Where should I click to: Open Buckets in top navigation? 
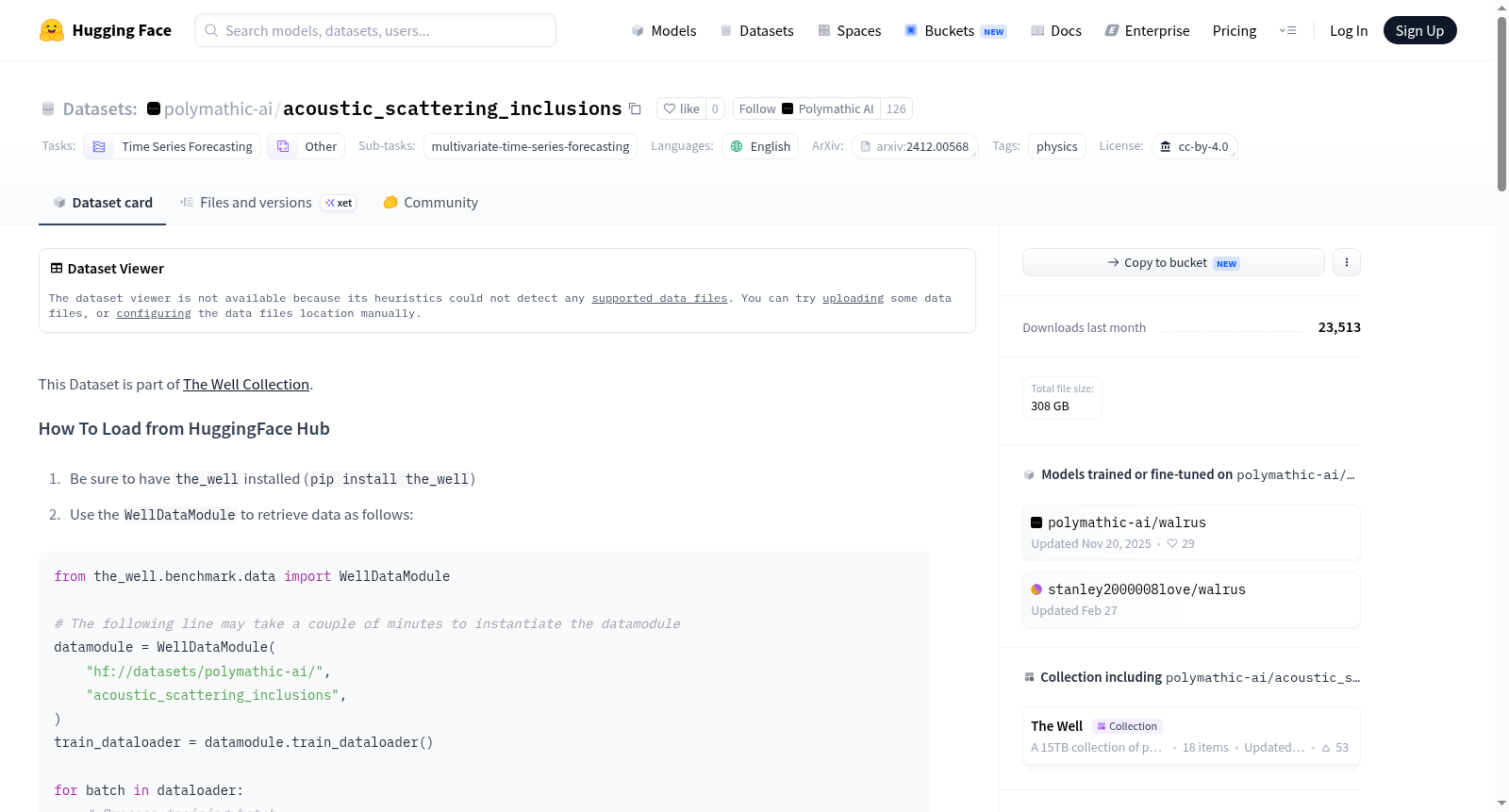point(955,31)
